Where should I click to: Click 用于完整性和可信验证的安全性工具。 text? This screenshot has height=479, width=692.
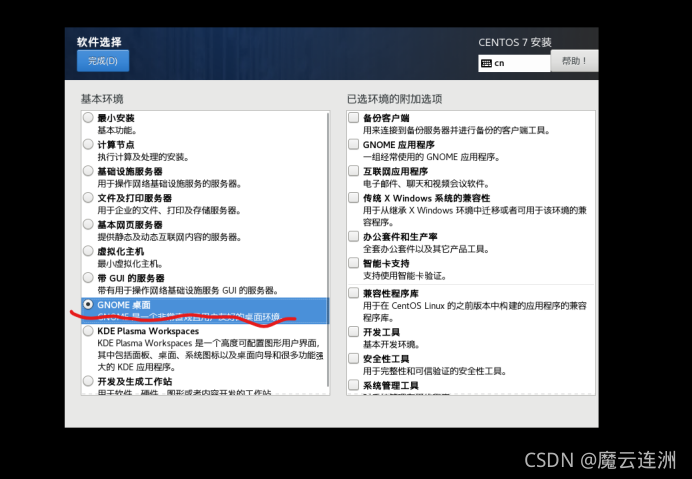click(x=434, y=371)
